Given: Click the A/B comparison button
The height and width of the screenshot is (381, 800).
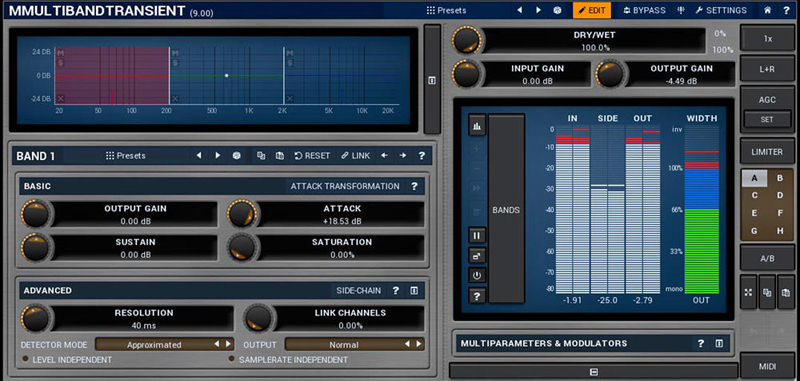Looking at the screenshot, I should pyautogui.click(x=767, y=259).
